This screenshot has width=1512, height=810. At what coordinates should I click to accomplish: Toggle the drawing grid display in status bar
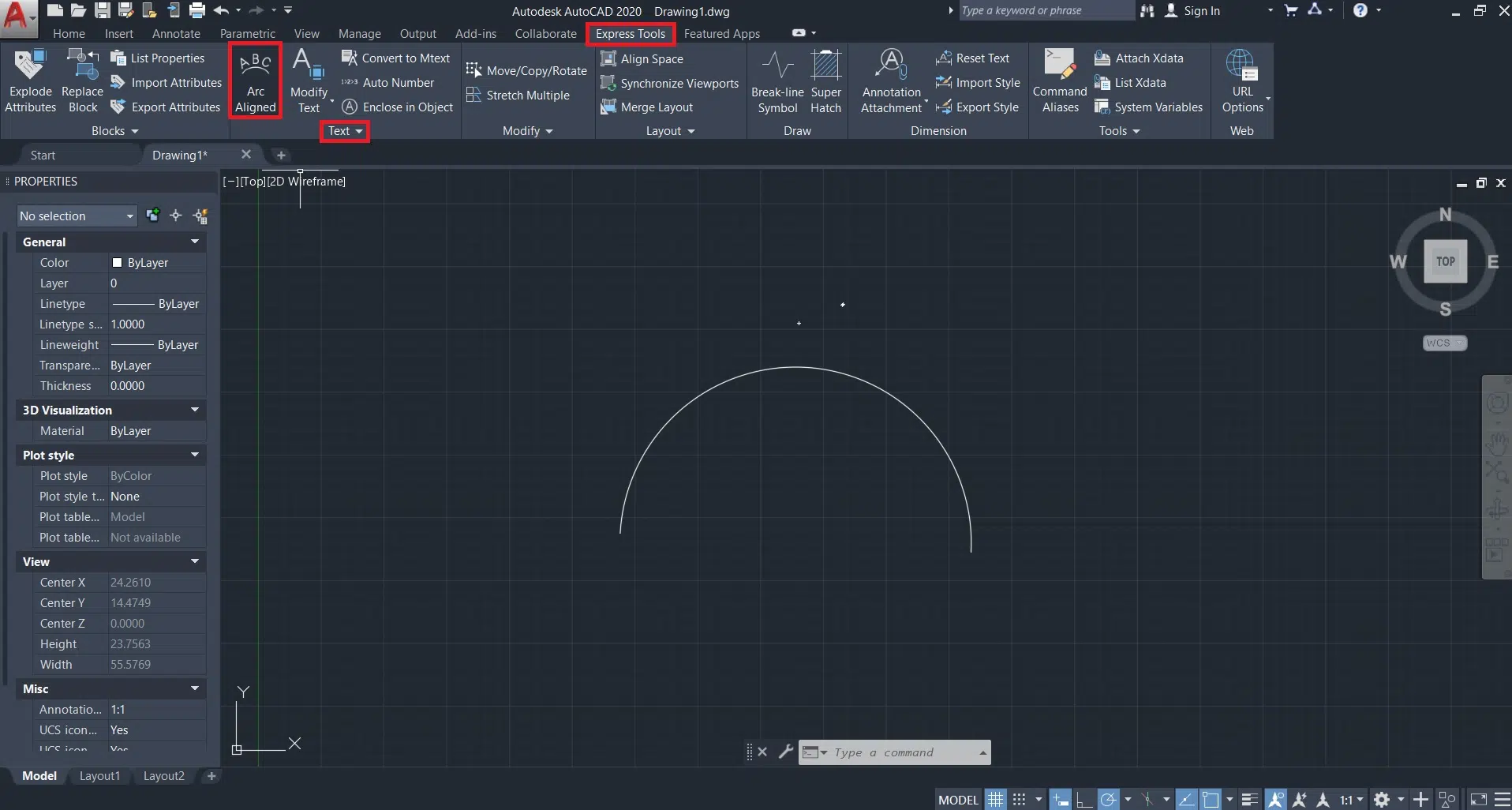click(995, 800)
